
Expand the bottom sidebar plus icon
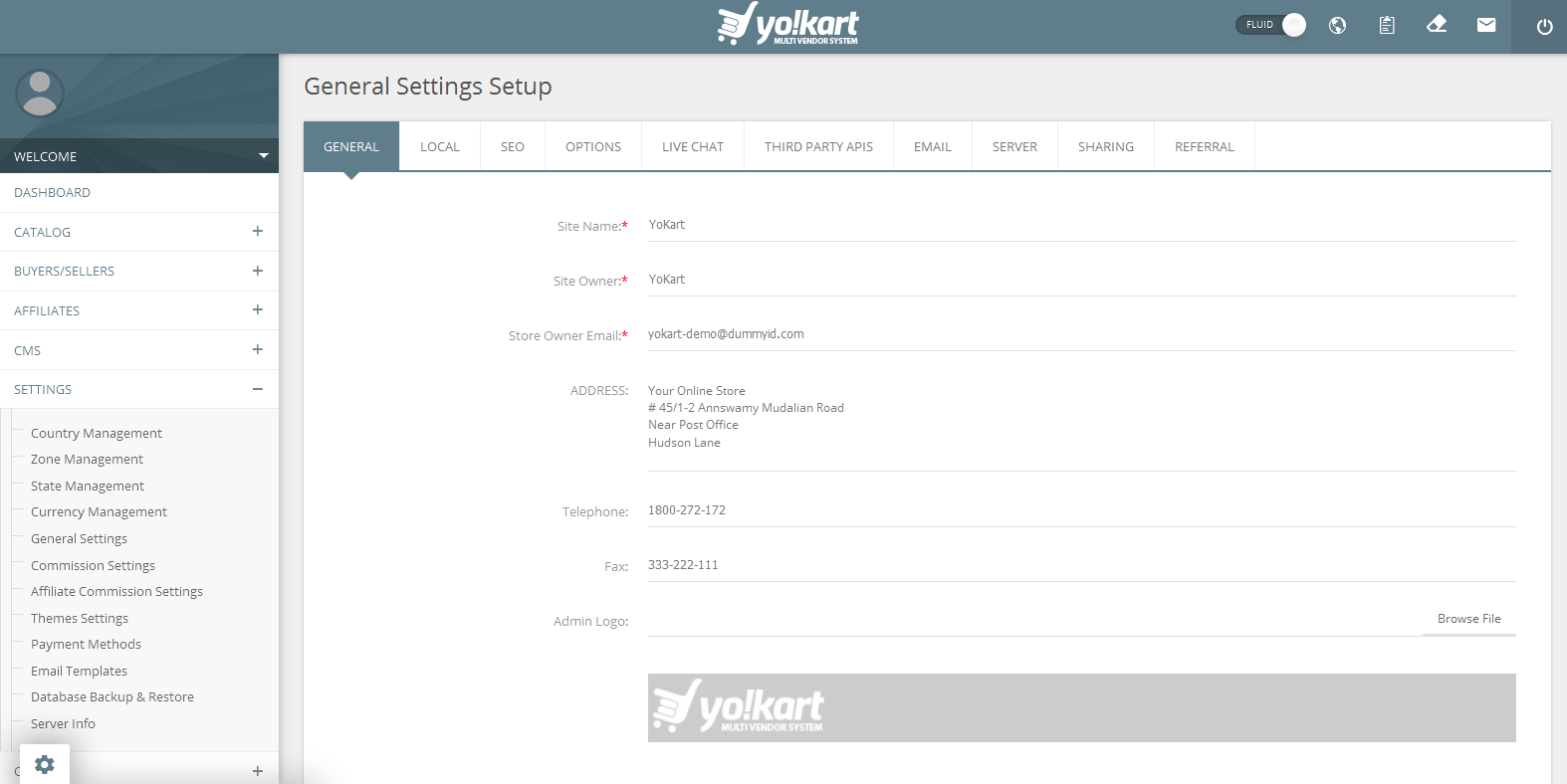click(258, 771)
